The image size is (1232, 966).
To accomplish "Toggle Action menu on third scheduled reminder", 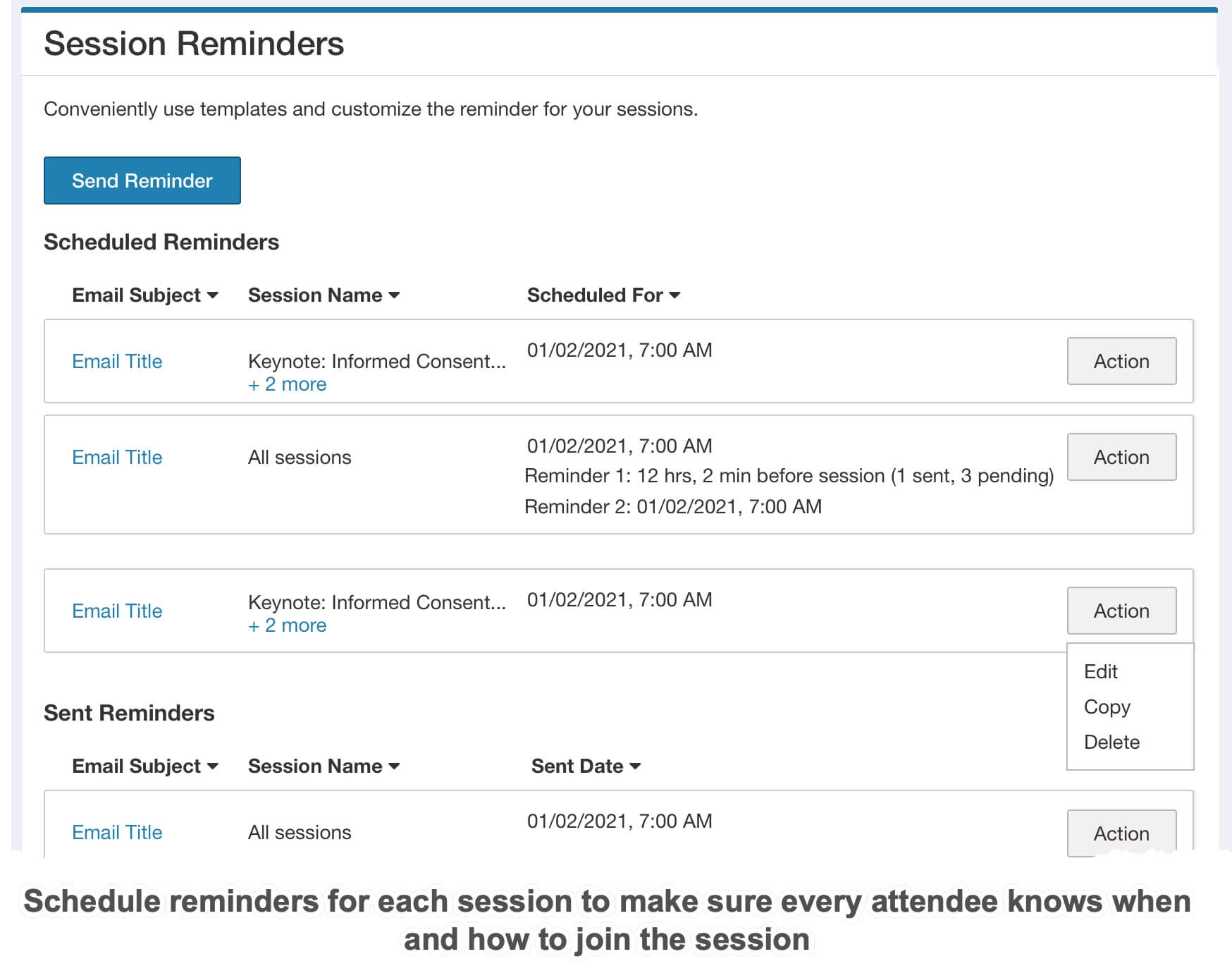I will [1121, 611].
